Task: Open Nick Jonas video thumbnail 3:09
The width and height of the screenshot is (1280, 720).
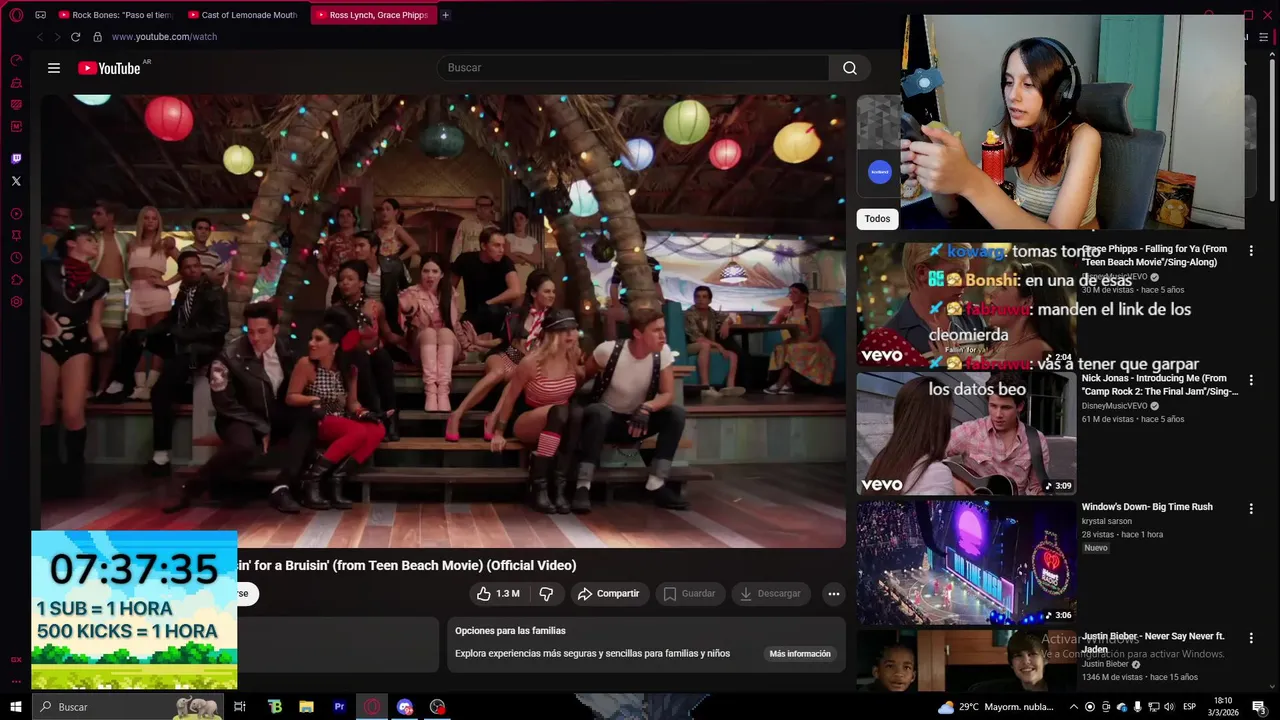Action: tap(966, 433)
